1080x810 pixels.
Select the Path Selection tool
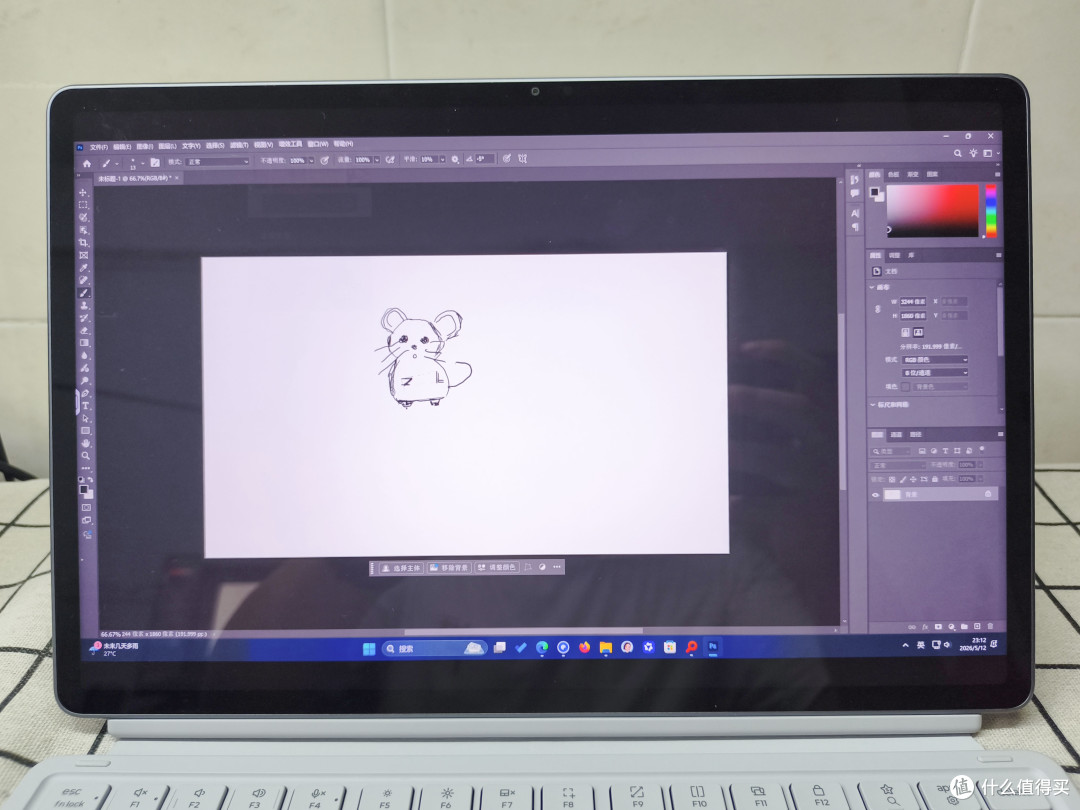coord(85,418)
